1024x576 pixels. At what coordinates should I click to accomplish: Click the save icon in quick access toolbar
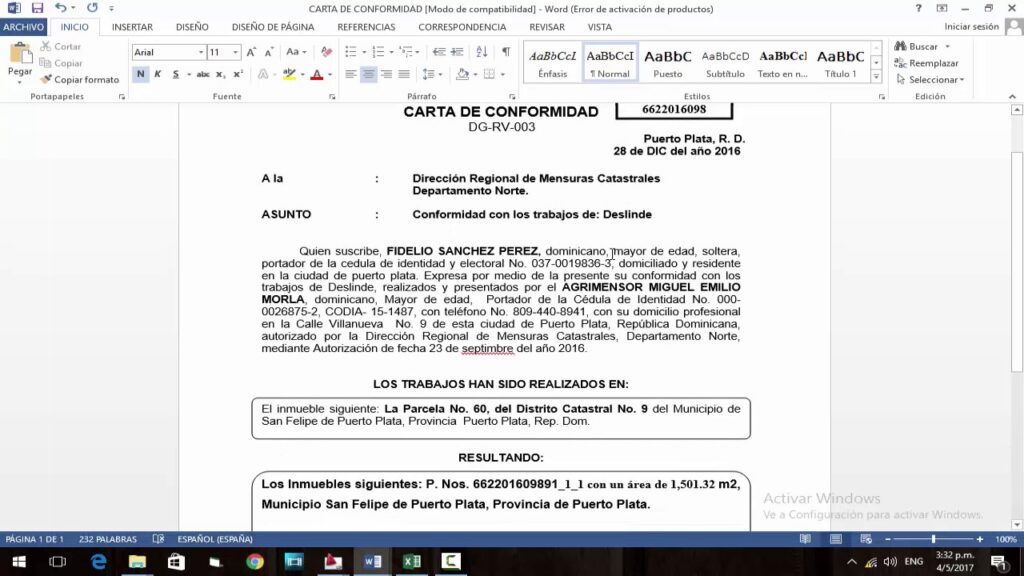pos(37,8)
